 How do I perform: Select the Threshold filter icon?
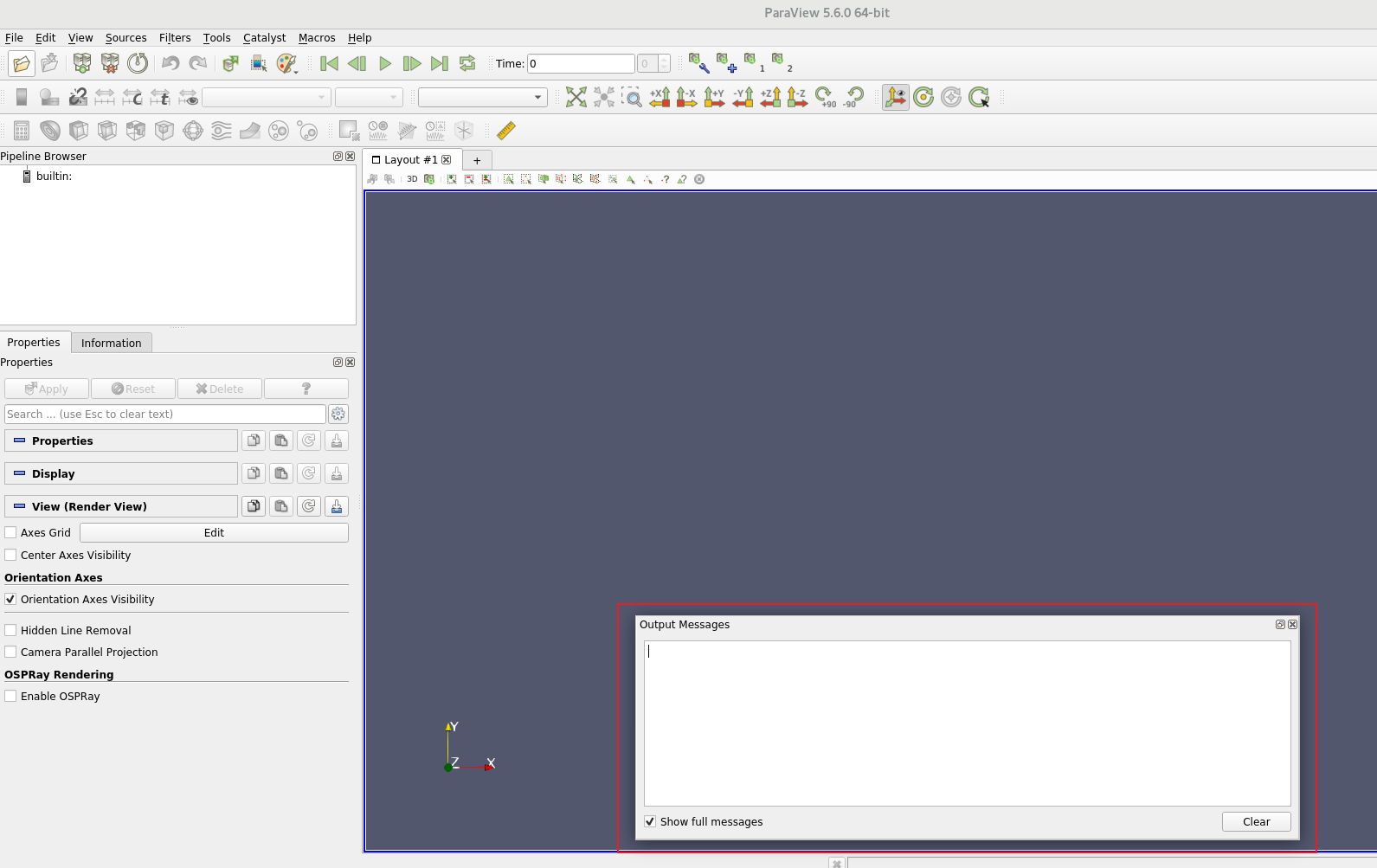pyautogui.click(x=136, y=131)
